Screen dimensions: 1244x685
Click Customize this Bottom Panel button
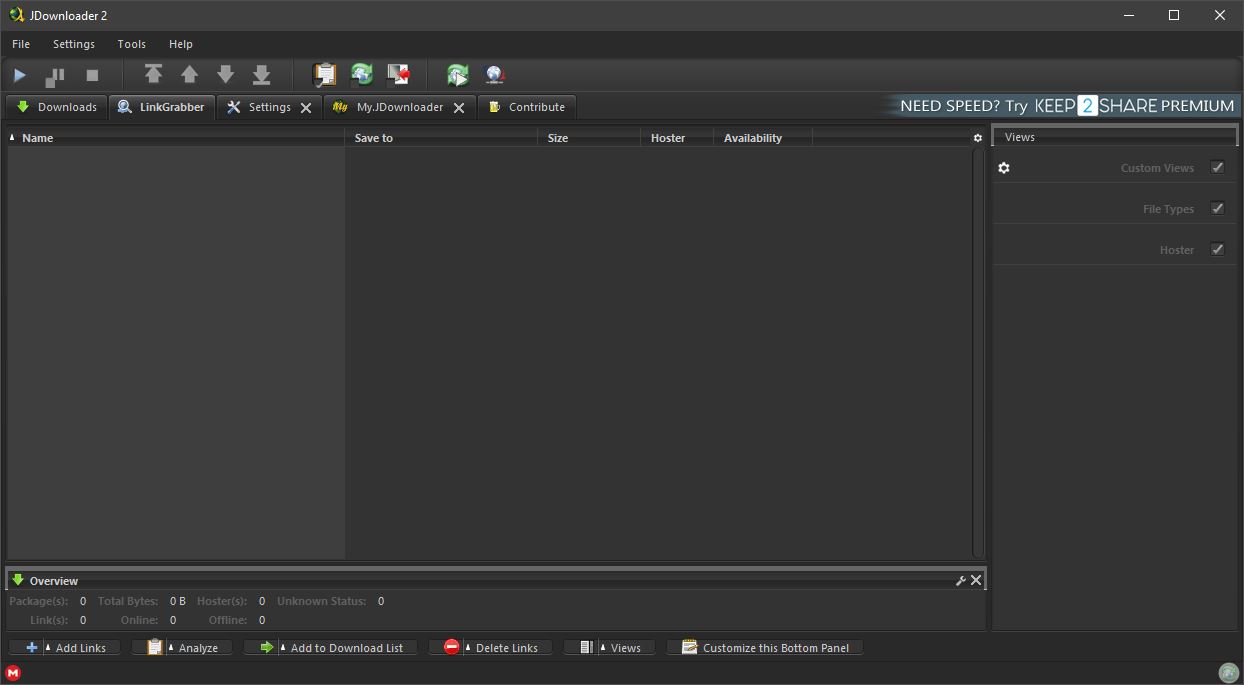coord(765,648)
